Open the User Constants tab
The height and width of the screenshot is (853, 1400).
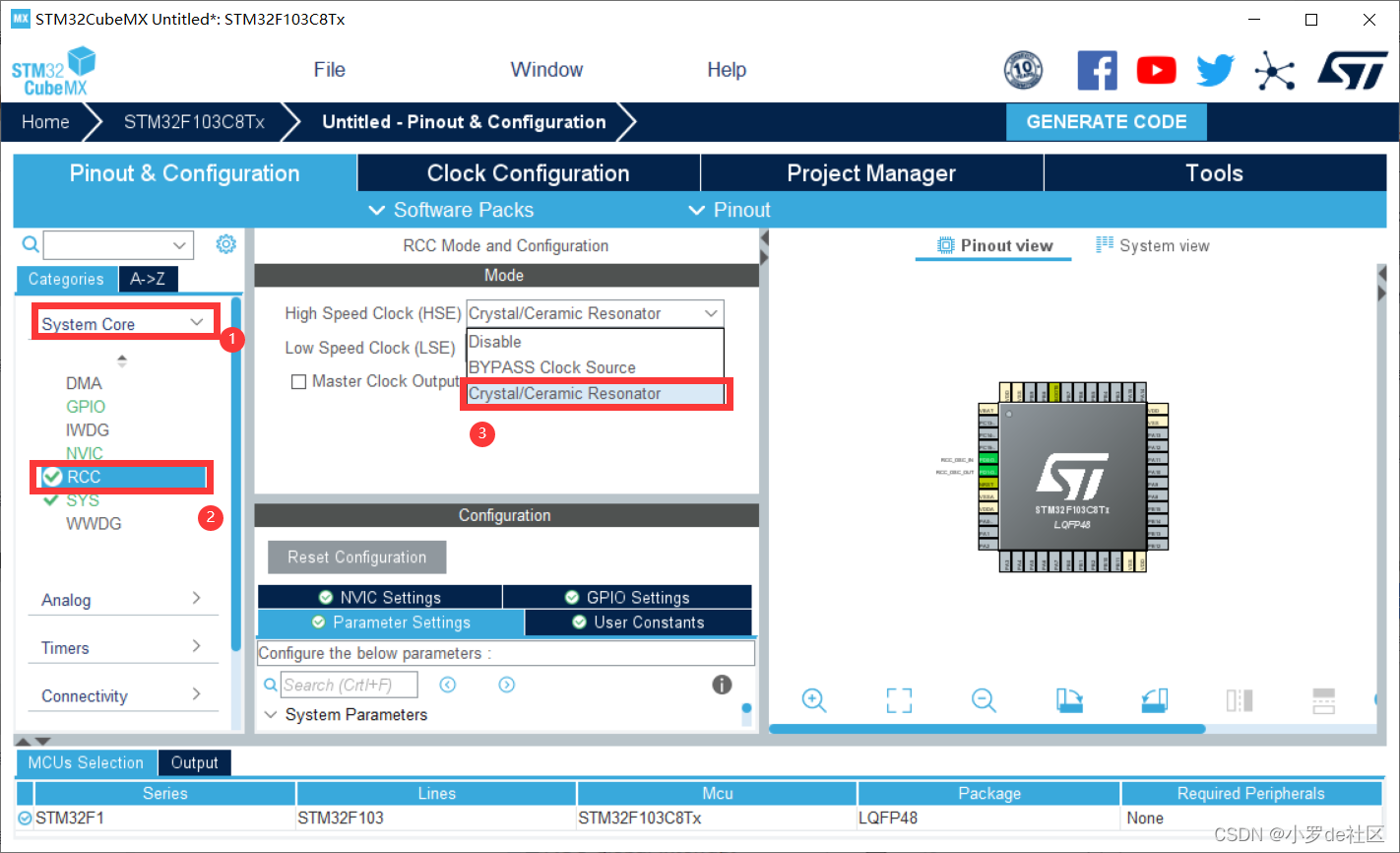[x=638, y=623]
